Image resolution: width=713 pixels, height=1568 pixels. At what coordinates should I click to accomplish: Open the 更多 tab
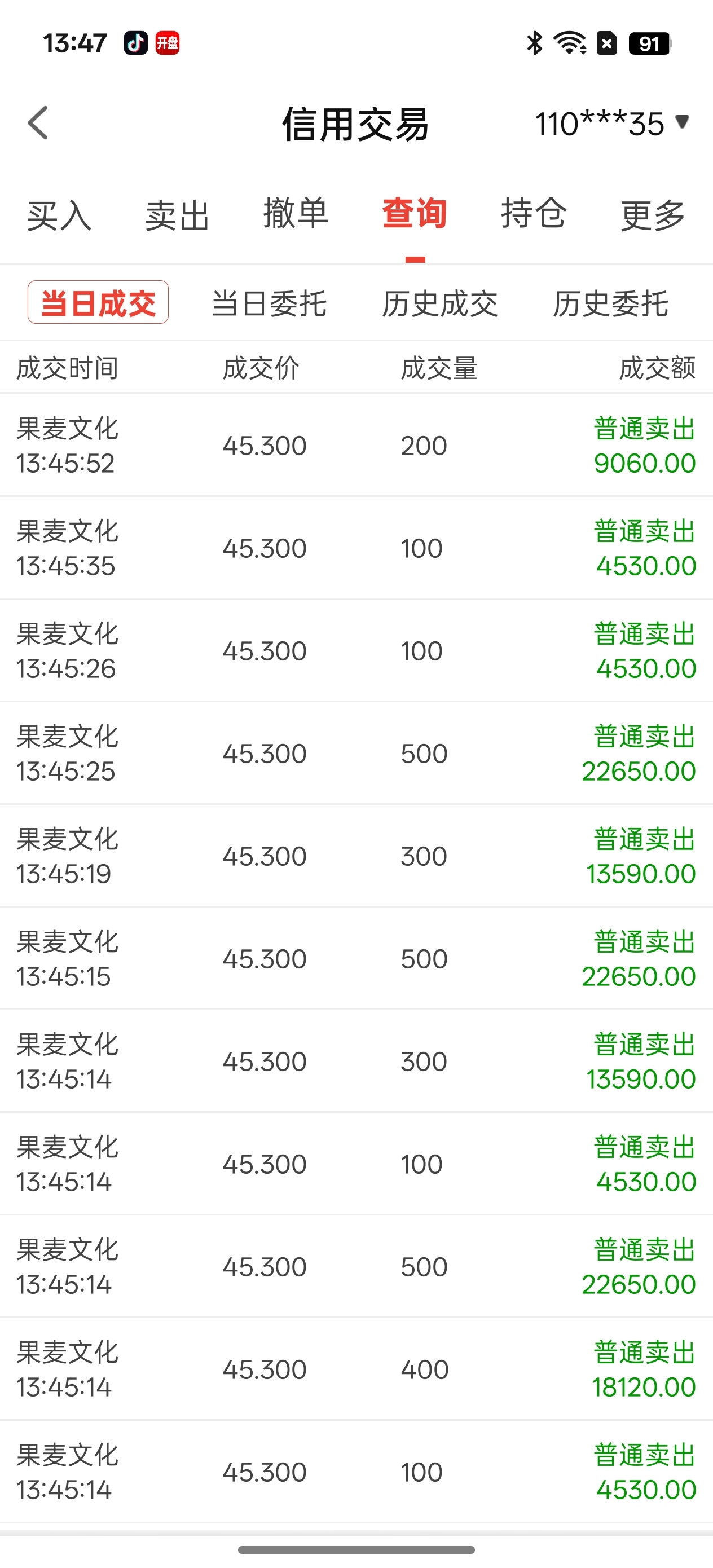click(x=653, y=215)
